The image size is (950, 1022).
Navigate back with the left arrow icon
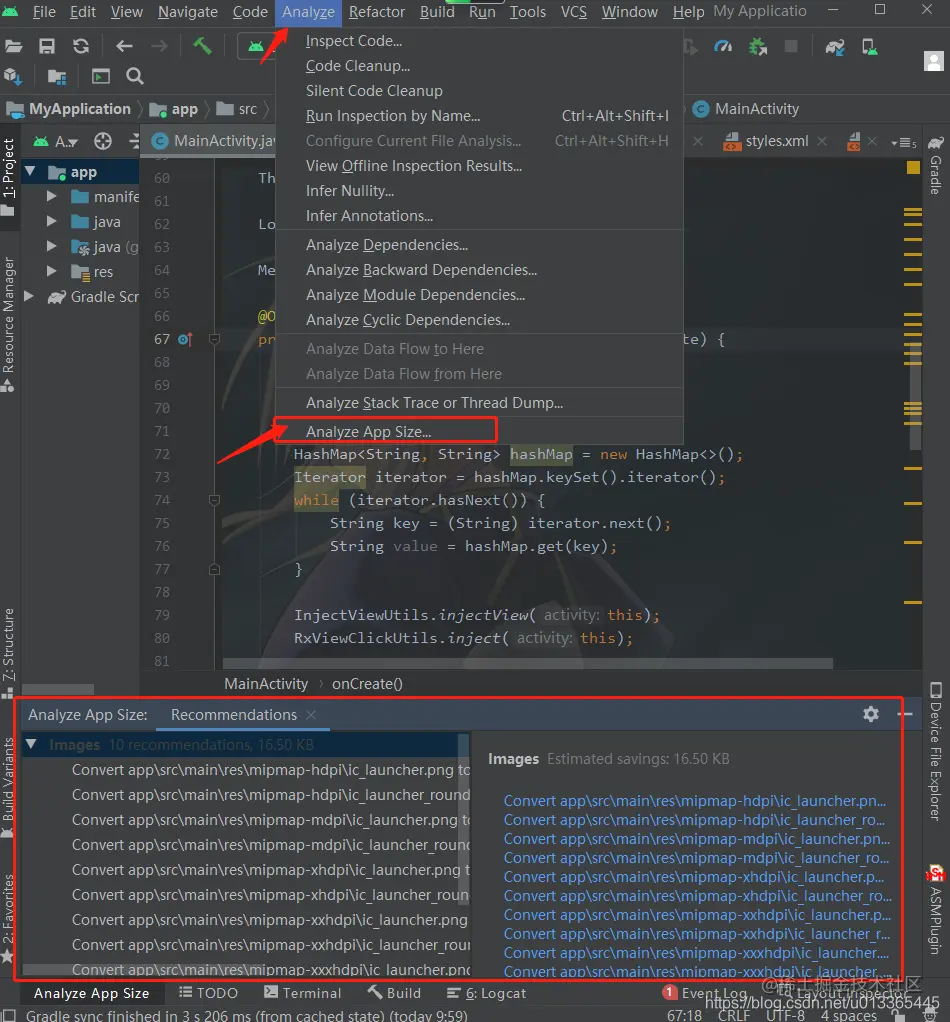[x=124, y=46]
